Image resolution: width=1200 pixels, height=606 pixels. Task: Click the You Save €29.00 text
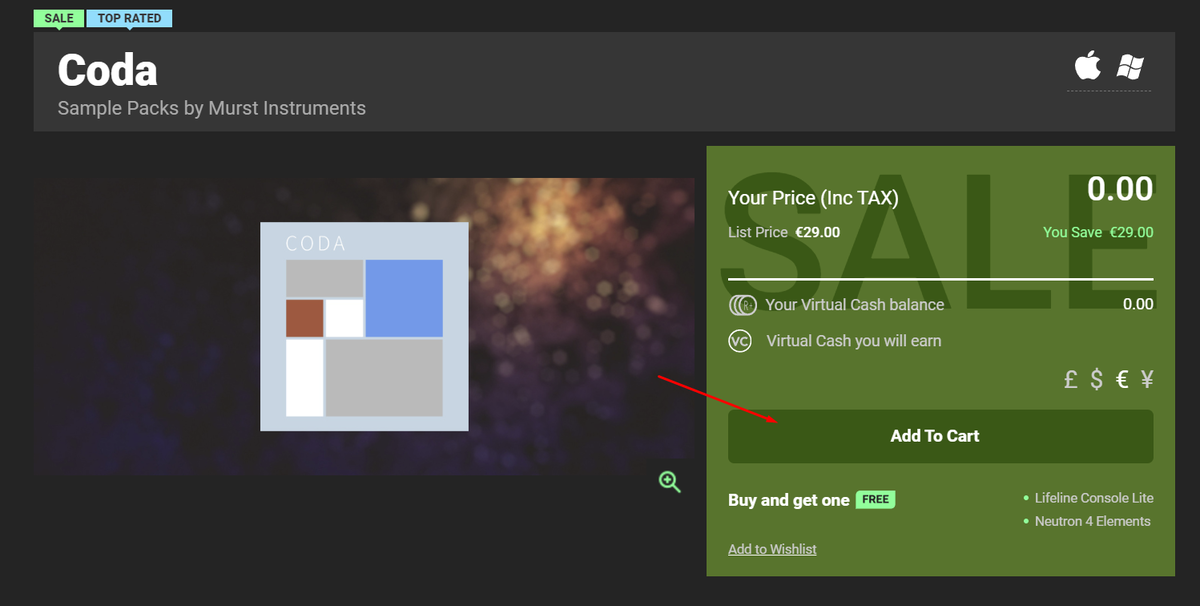[1098, 232]
